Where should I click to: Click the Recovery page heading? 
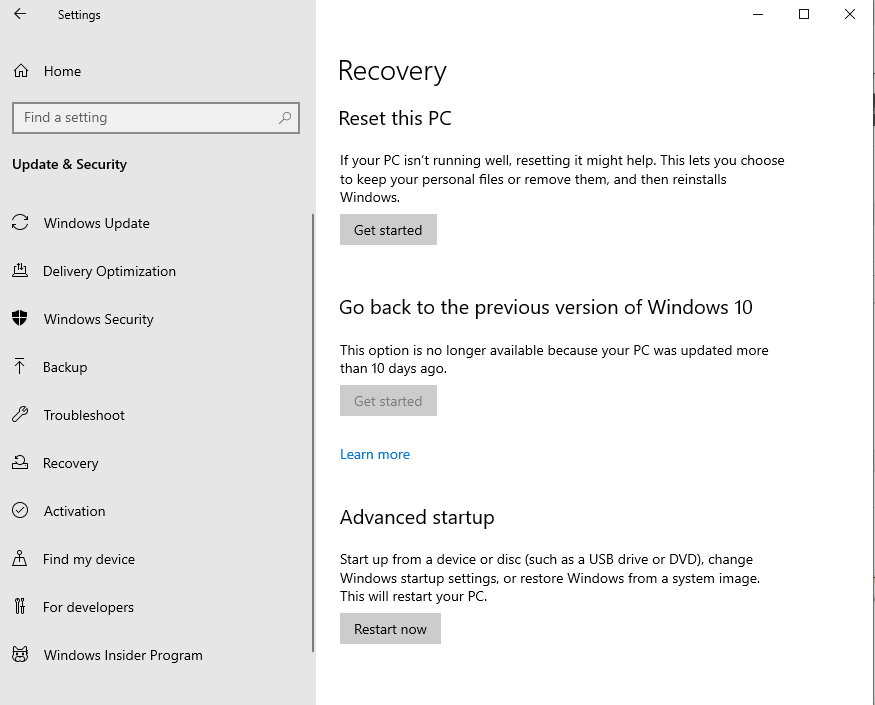pyautogui.click(x=392, y=71)
